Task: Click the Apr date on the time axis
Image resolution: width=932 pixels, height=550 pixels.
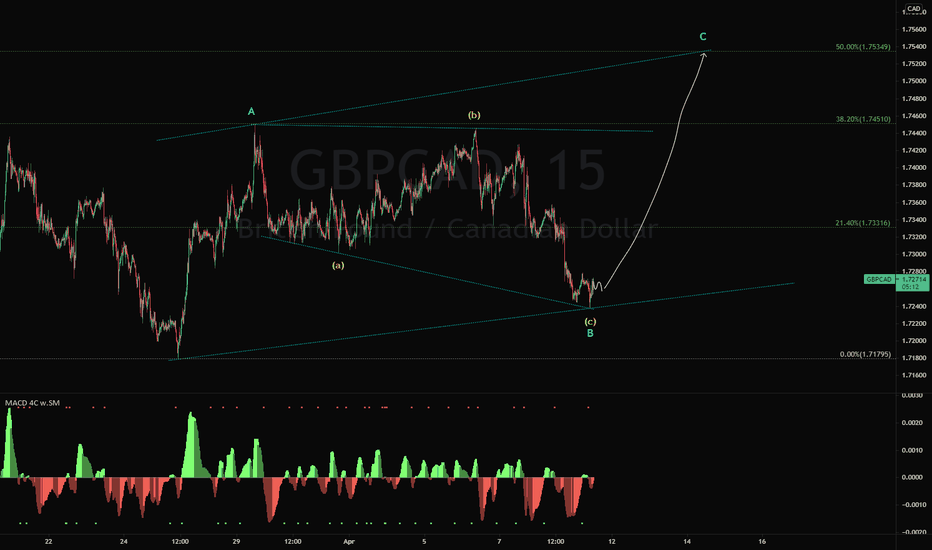Action: click(349, 542)
